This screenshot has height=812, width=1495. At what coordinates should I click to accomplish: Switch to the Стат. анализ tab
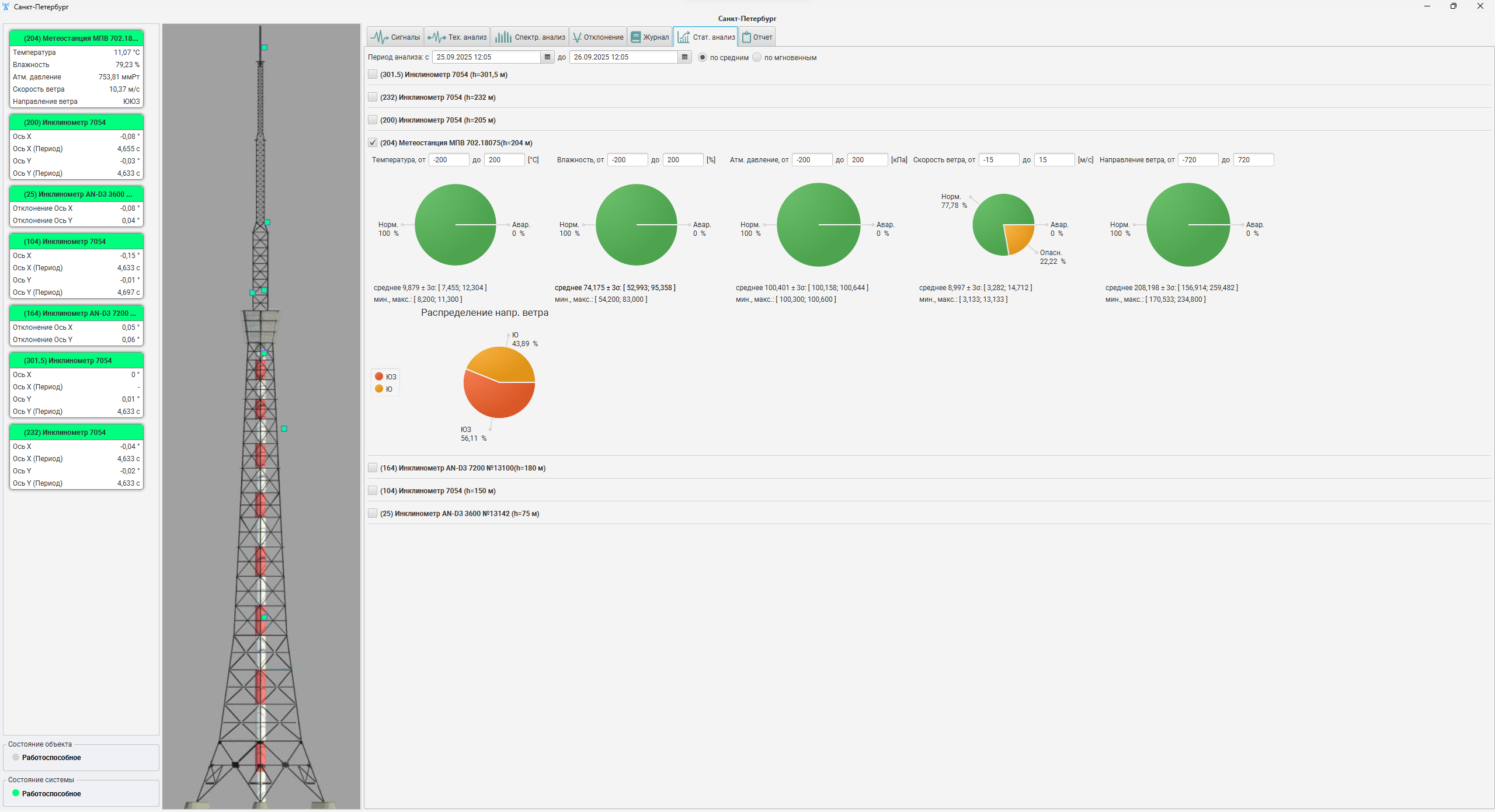[x=705, y=37]
